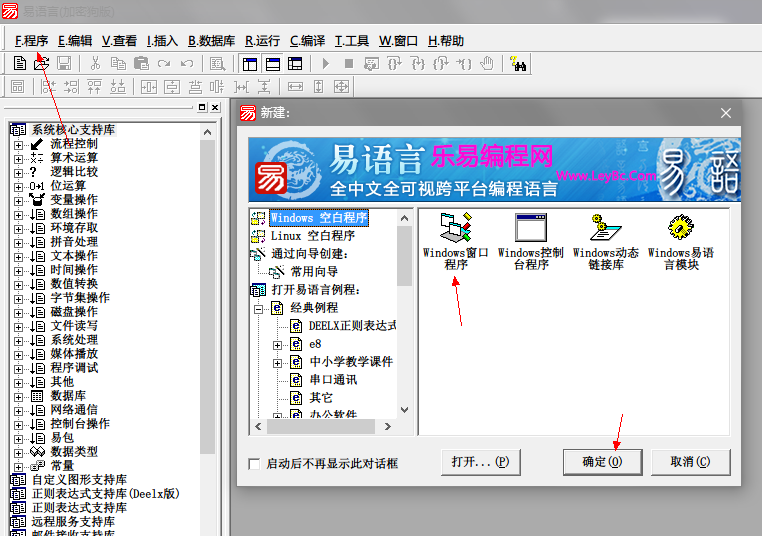Click the Redo arrow toolbar icon
This screenshot has width=762, height=536.
(x=164, y=63)
